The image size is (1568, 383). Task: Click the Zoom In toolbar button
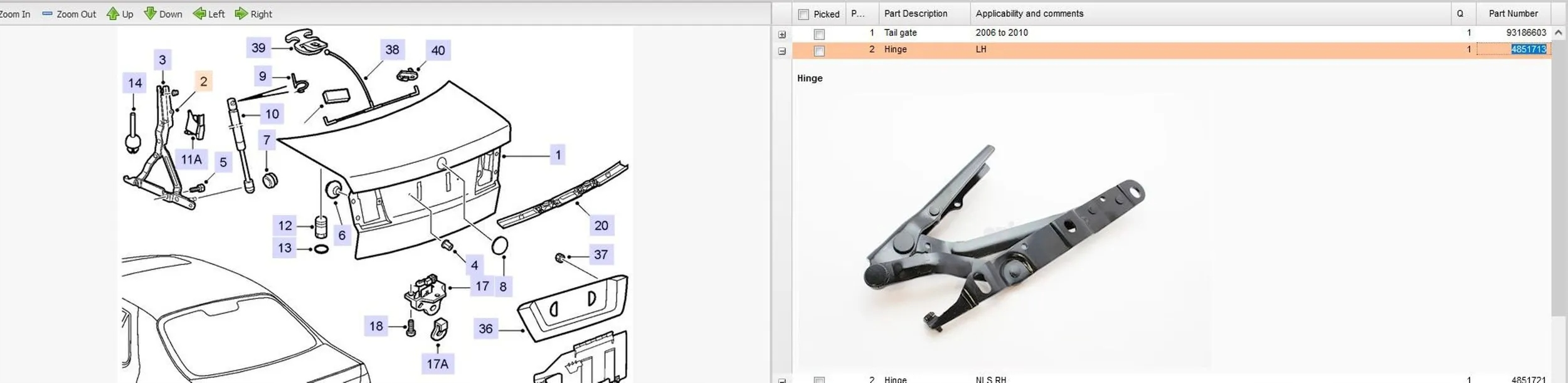[x=14, y=14]
